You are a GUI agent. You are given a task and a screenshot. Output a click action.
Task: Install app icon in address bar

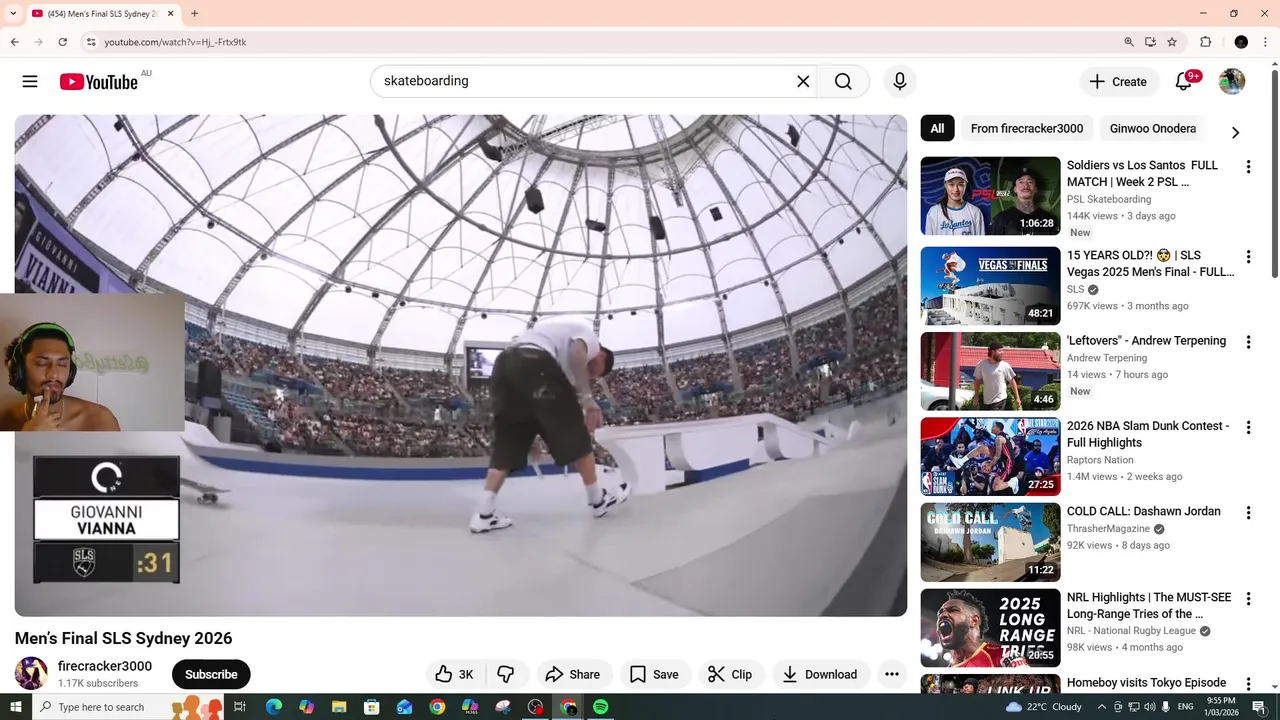[1150, 42]
